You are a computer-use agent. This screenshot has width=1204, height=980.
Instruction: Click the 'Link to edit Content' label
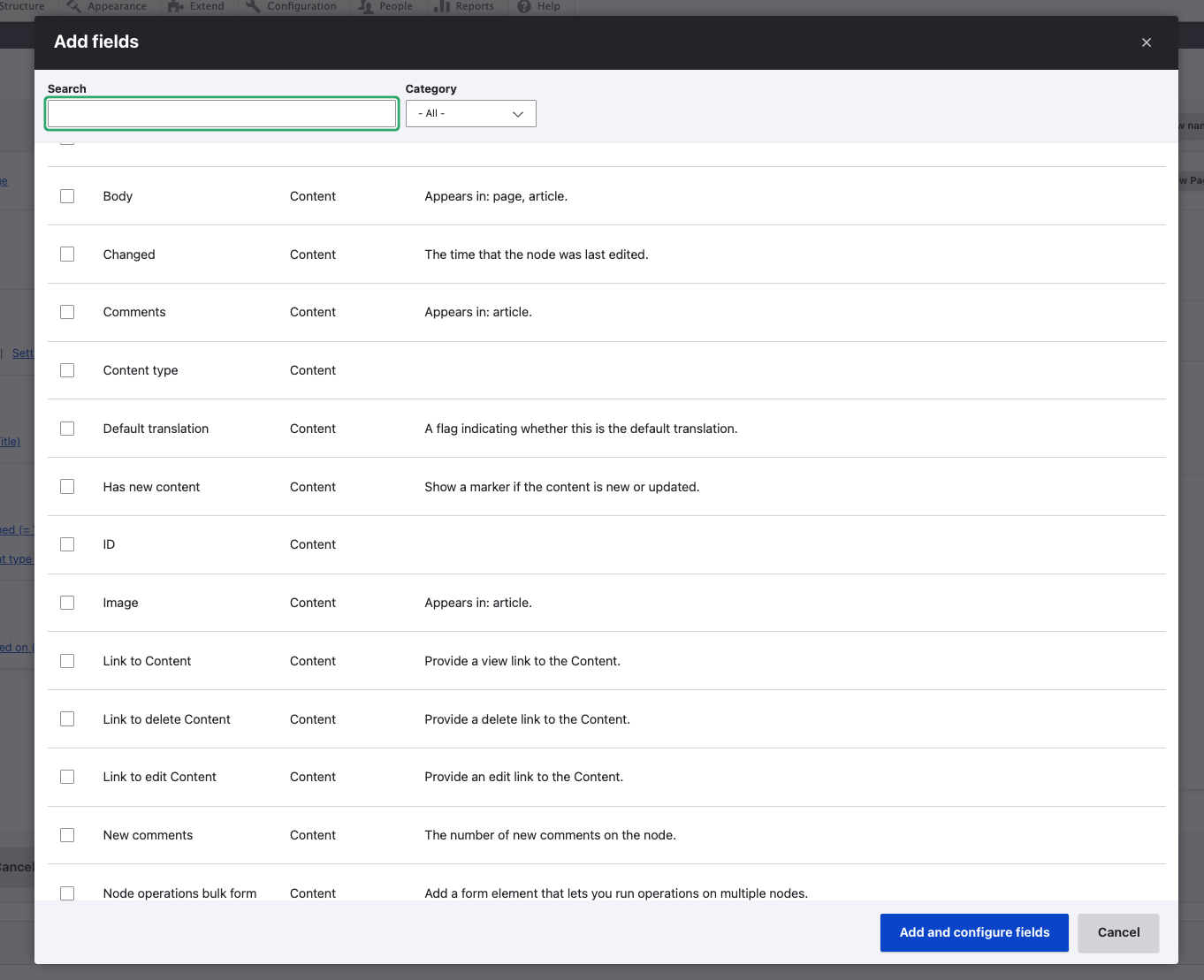coord(159,777)
